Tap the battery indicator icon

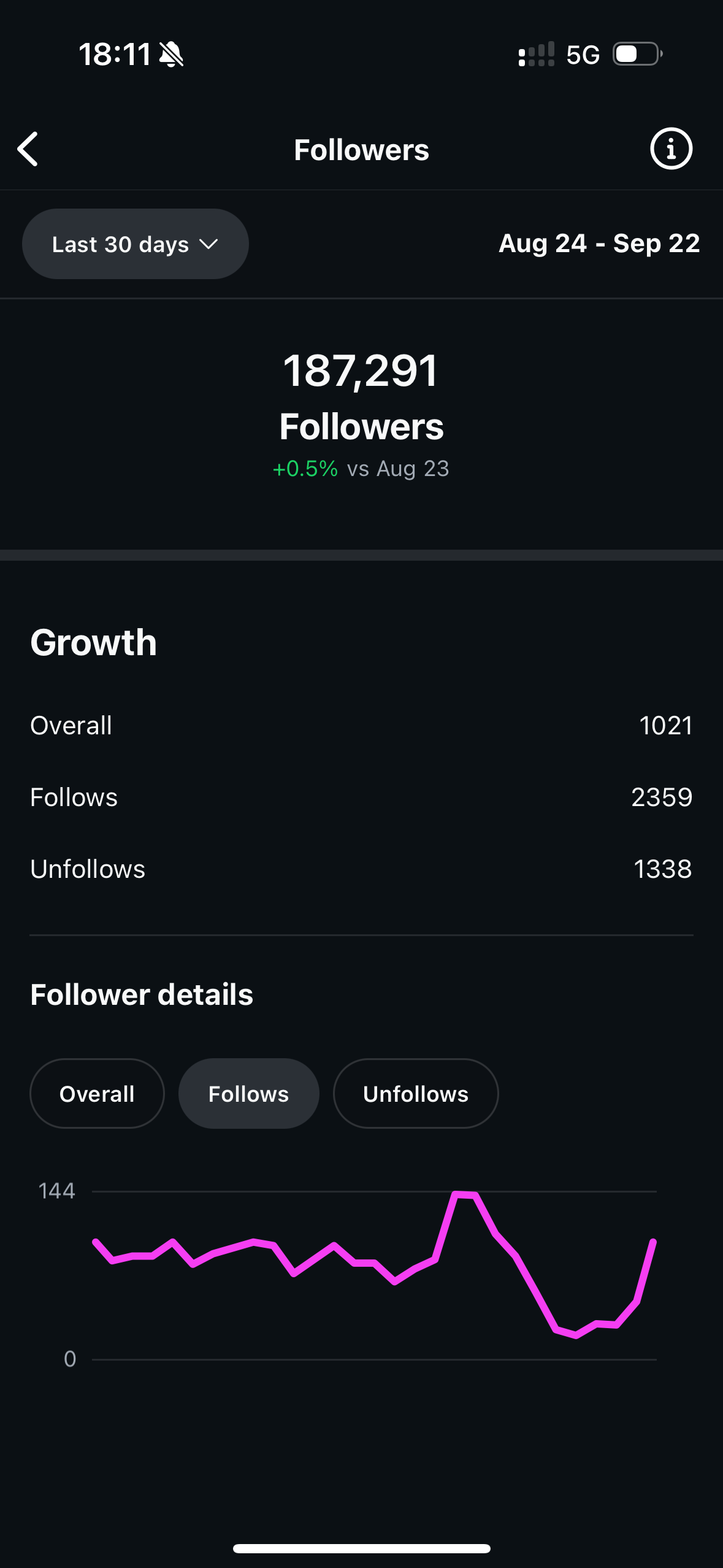637,54
